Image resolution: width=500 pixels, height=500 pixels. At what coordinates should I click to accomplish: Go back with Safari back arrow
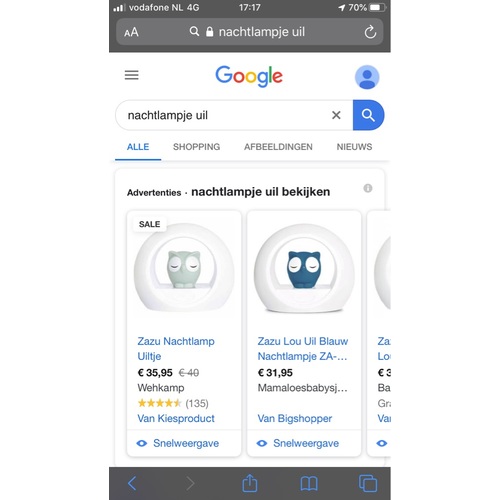coord(132,483)
